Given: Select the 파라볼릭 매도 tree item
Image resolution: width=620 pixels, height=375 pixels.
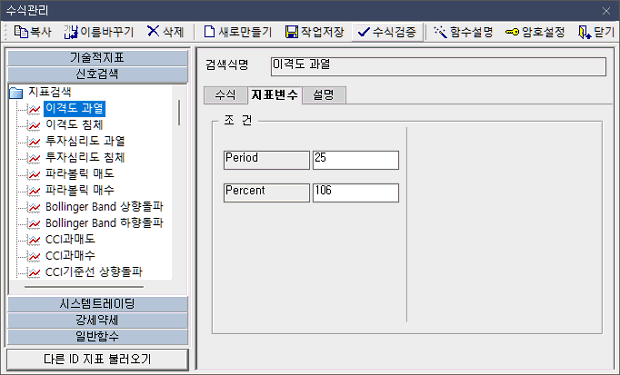Looking at the screenshot, I should click(x=80, y=174).
